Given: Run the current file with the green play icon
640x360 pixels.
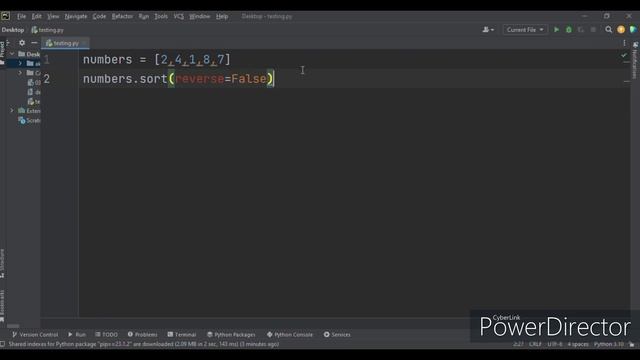Looking at the screenshot, I should (556, 30).
